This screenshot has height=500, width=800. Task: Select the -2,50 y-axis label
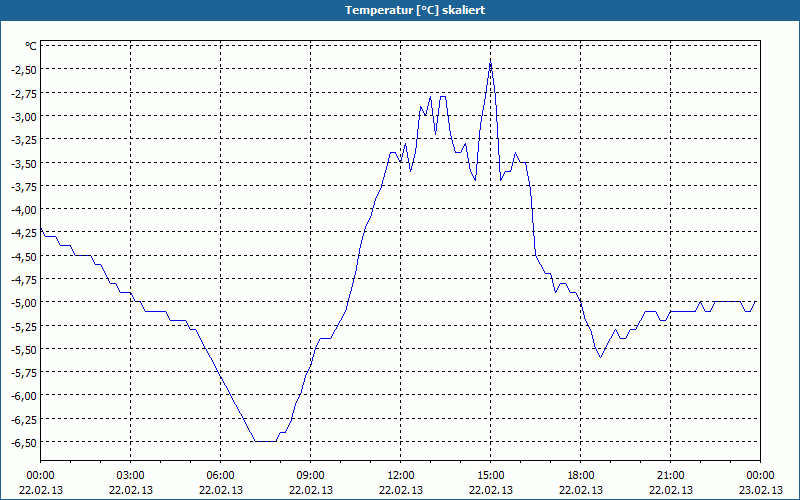tap(24, 69)
